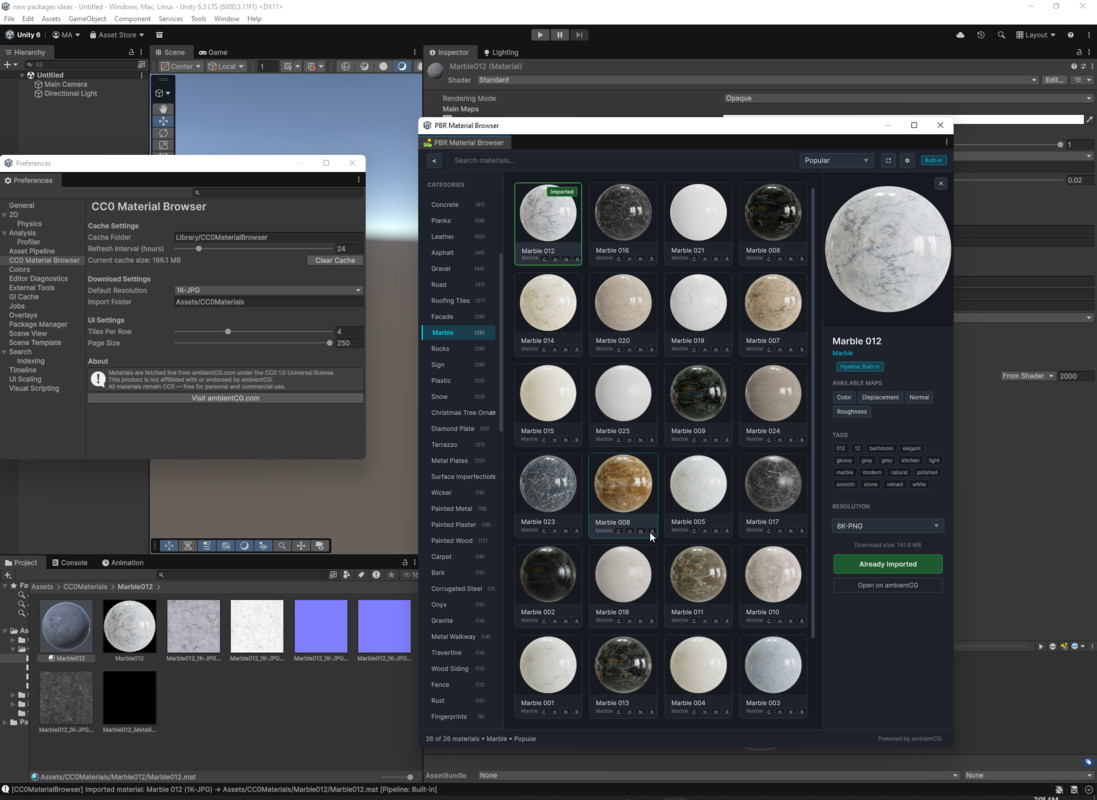Click the Scene overlay magnifier search icon
Image resolution: width=1097 pixels, height=800 pixels.
pyautogui.click(x=282, y=546)
